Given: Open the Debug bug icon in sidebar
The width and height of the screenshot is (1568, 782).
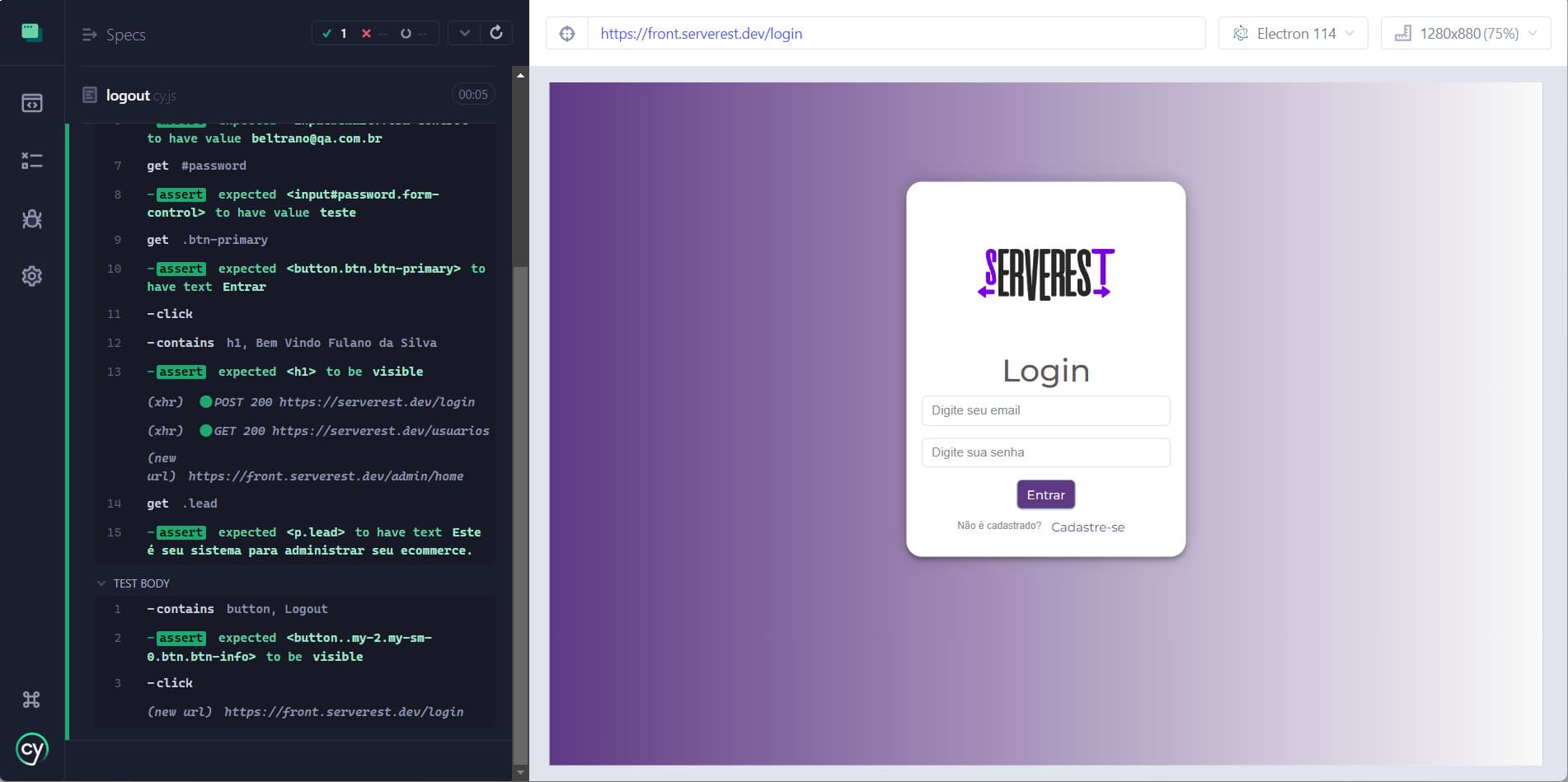Looking at the screenshot, I should [31, 218].
